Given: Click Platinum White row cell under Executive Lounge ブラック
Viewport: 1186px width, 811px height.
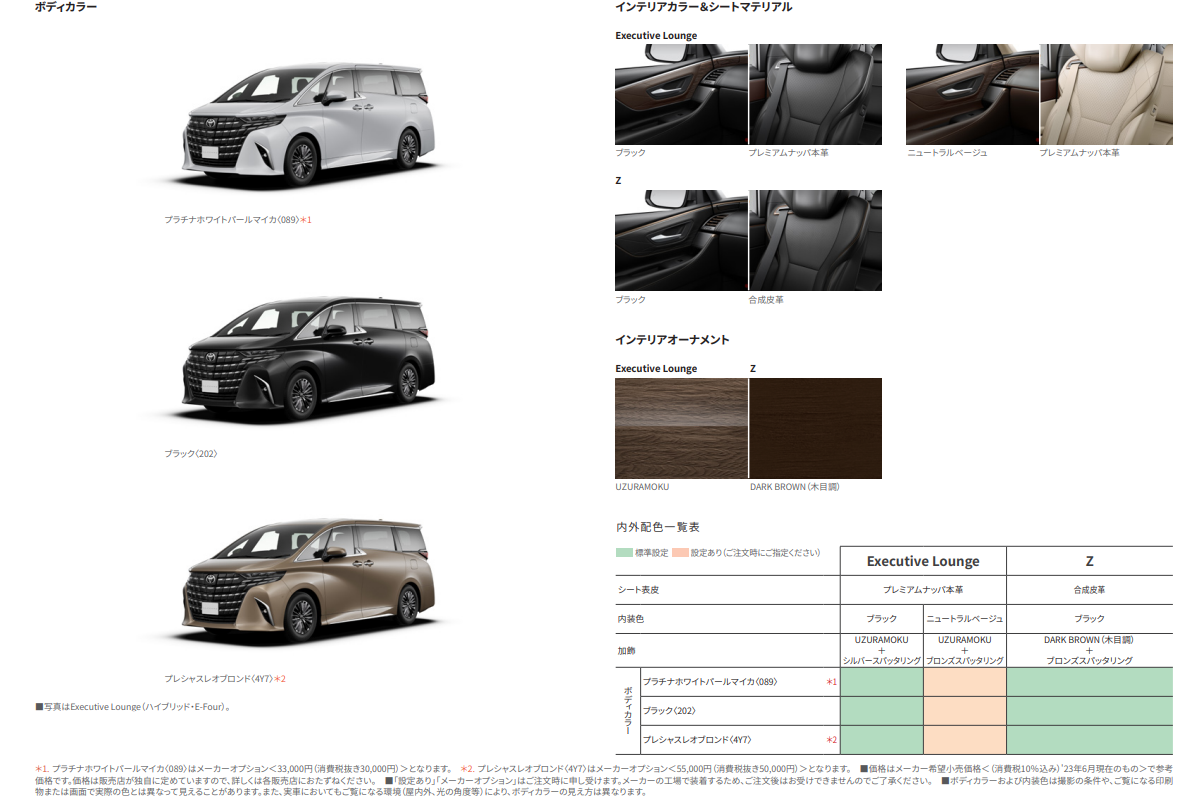Looking at the screenshot, I should click(881, 682).
